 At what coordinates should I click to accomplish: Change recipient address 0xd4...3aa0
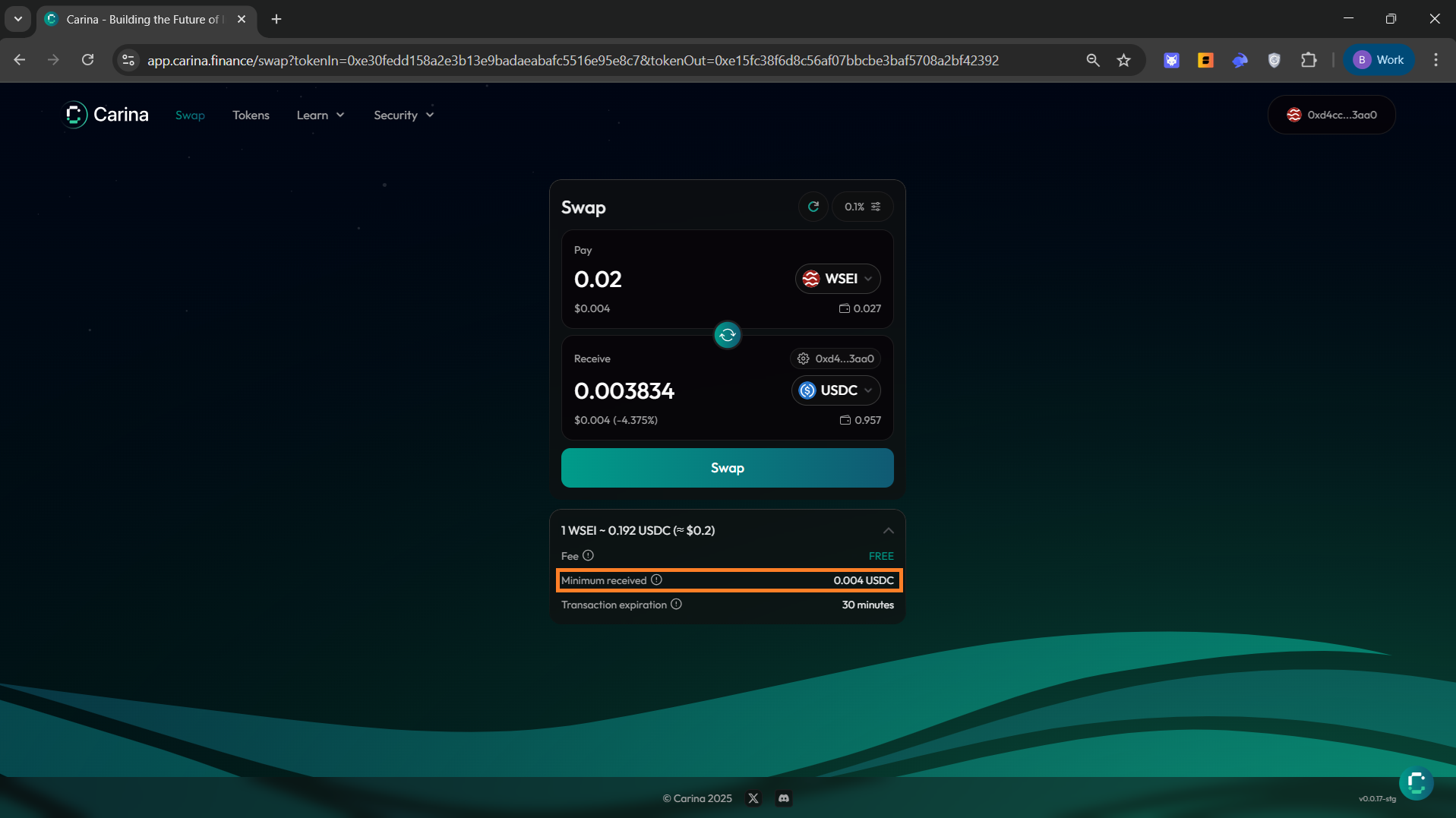click(x=835, y=358)
